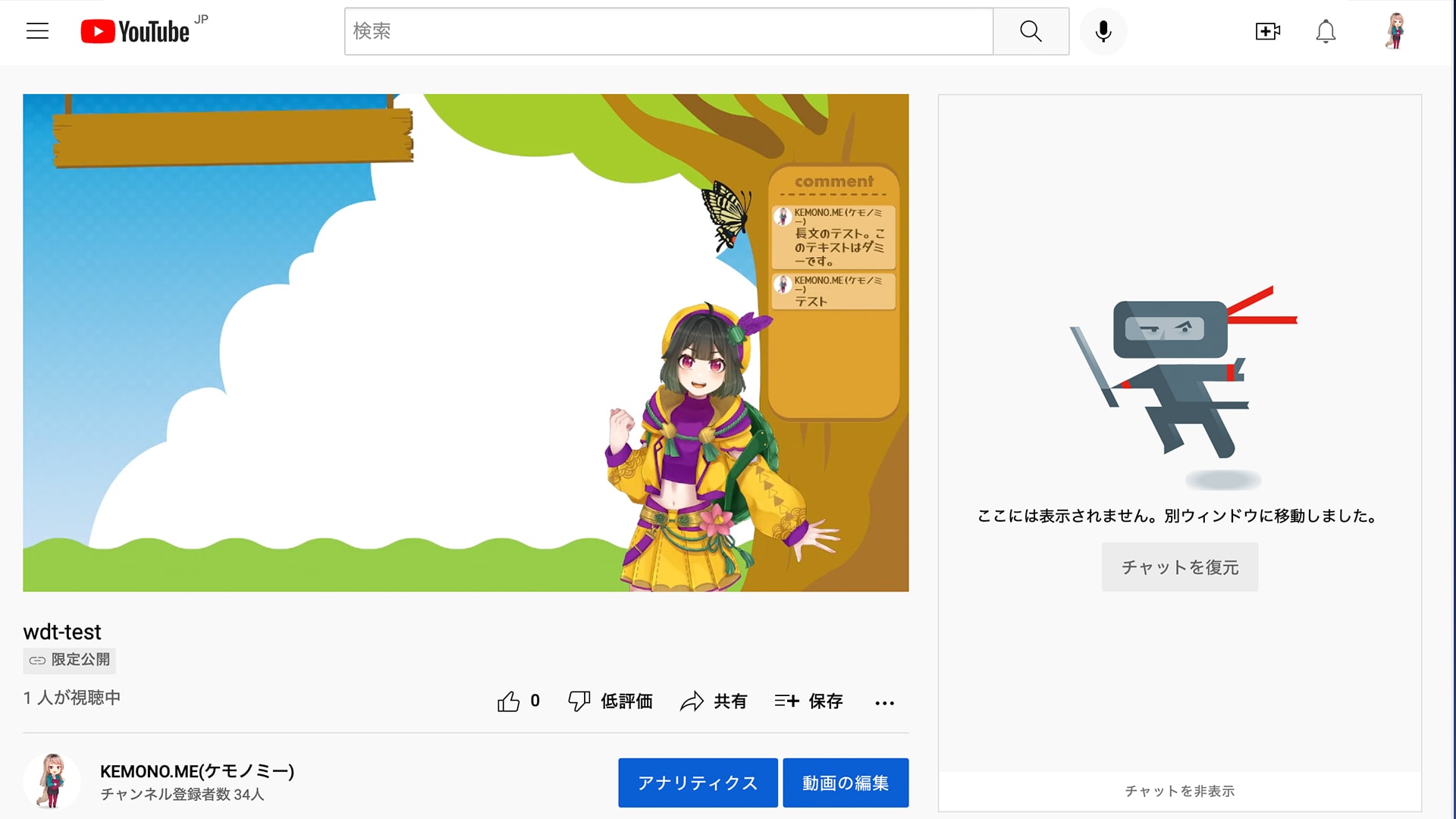Open 動画の編集 for this video
Image resolution: width=1456 pixels, height=819 pixels.
pos(845,783)
